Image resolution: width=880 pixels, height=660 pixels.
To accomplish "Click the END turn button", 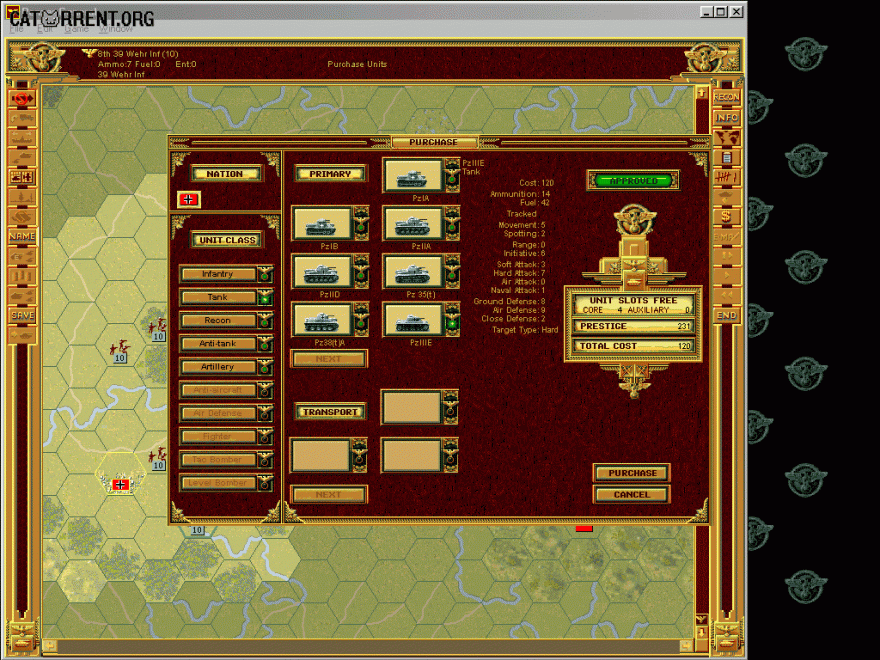I will (726, 315).
